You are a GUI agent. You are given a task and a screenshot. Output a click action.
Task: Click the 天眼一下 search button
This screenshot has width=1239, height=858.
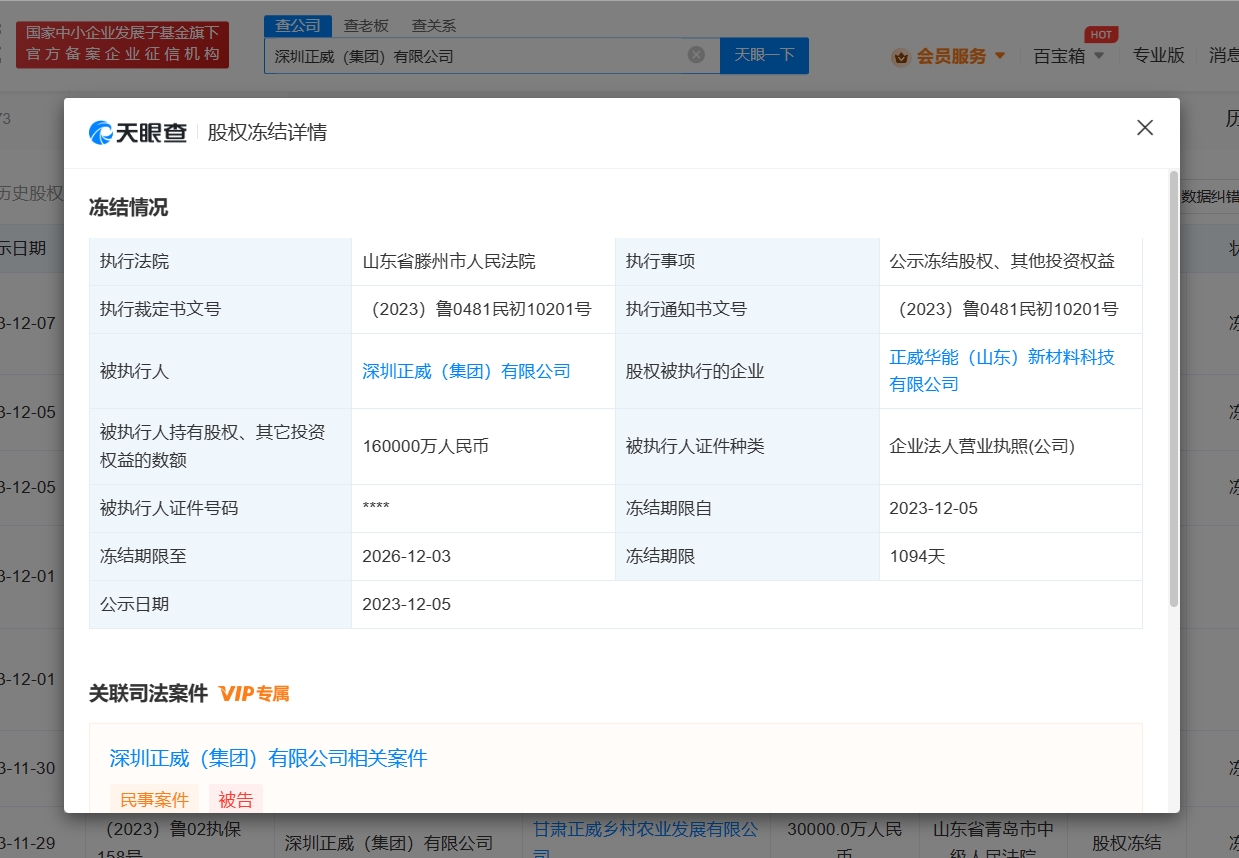(x=764, y=55)
